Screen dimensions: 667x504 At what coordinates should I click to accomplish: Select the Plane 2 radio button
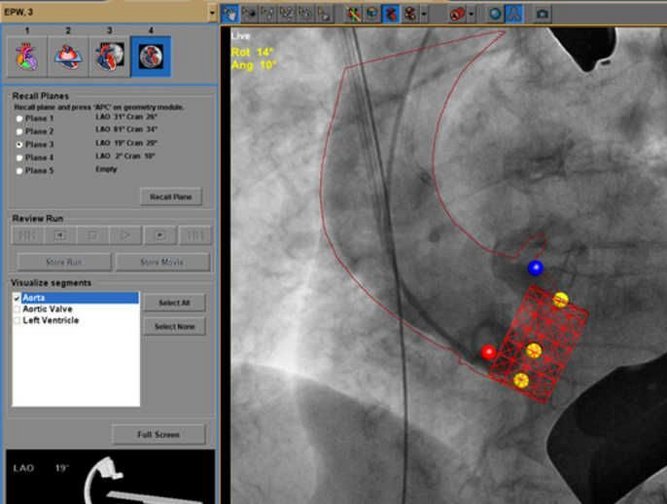19,132
